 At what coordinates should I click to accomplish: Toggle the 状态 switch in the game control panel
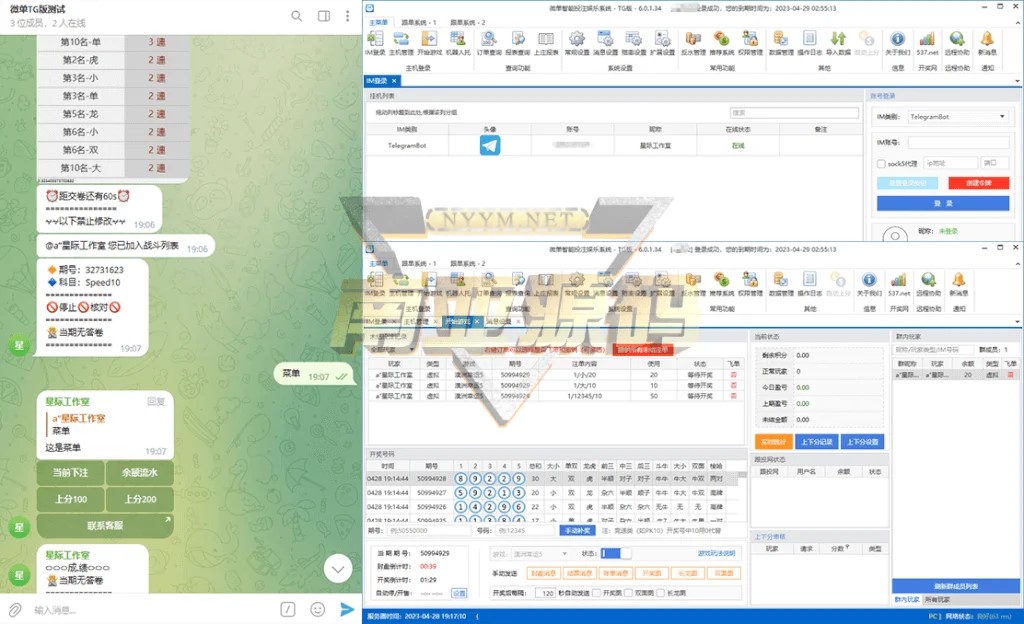click(616, 553)
